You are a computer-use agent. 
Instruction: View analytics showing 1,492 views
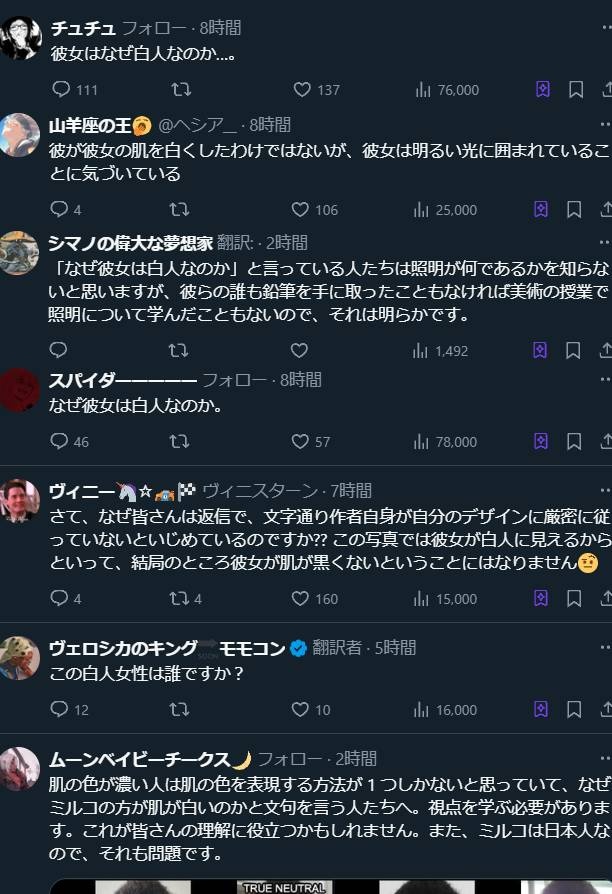click(440, 350)
